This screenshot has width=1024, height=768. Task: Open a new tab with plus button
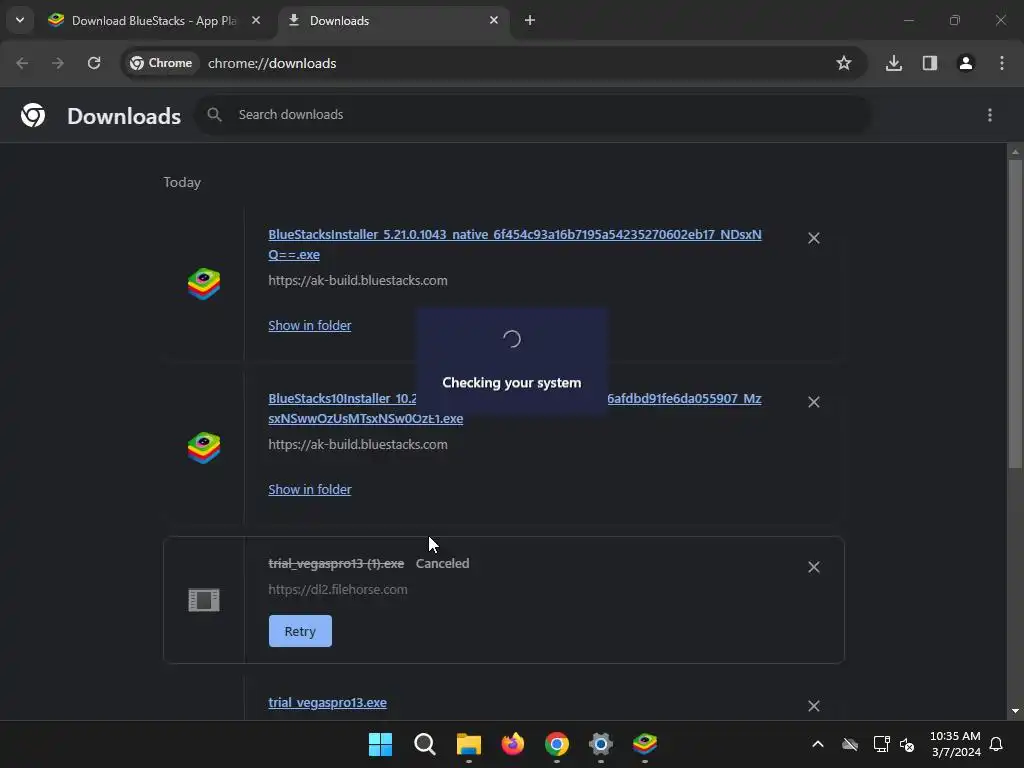point(530,20)
